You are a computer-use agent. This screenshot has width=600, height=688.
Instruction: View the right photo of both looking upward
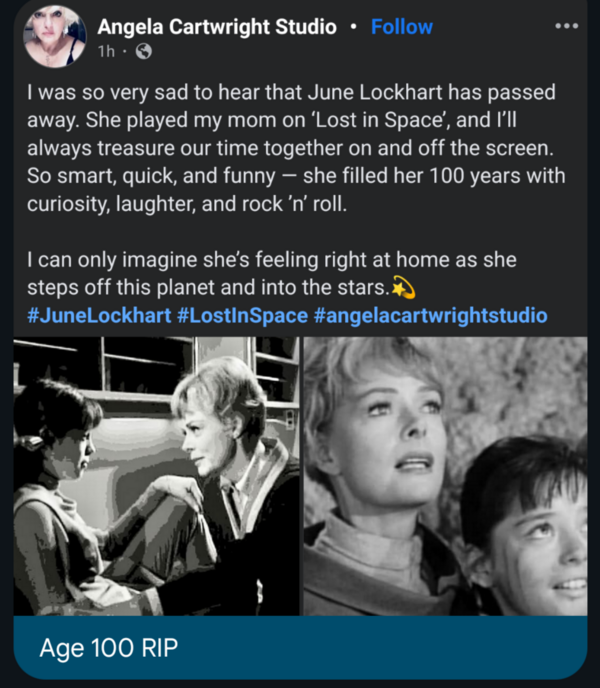click(446, 476)
